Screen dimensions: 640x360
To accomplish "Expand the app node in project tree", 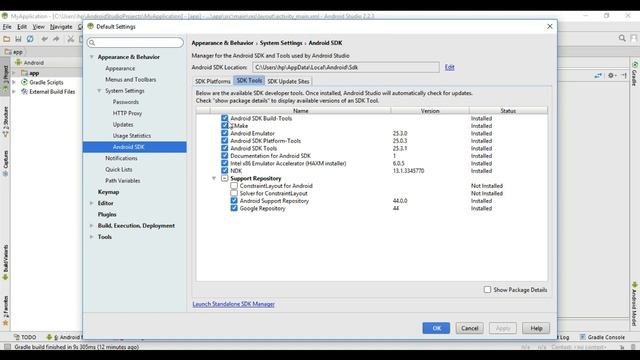I will click(14, 73).
